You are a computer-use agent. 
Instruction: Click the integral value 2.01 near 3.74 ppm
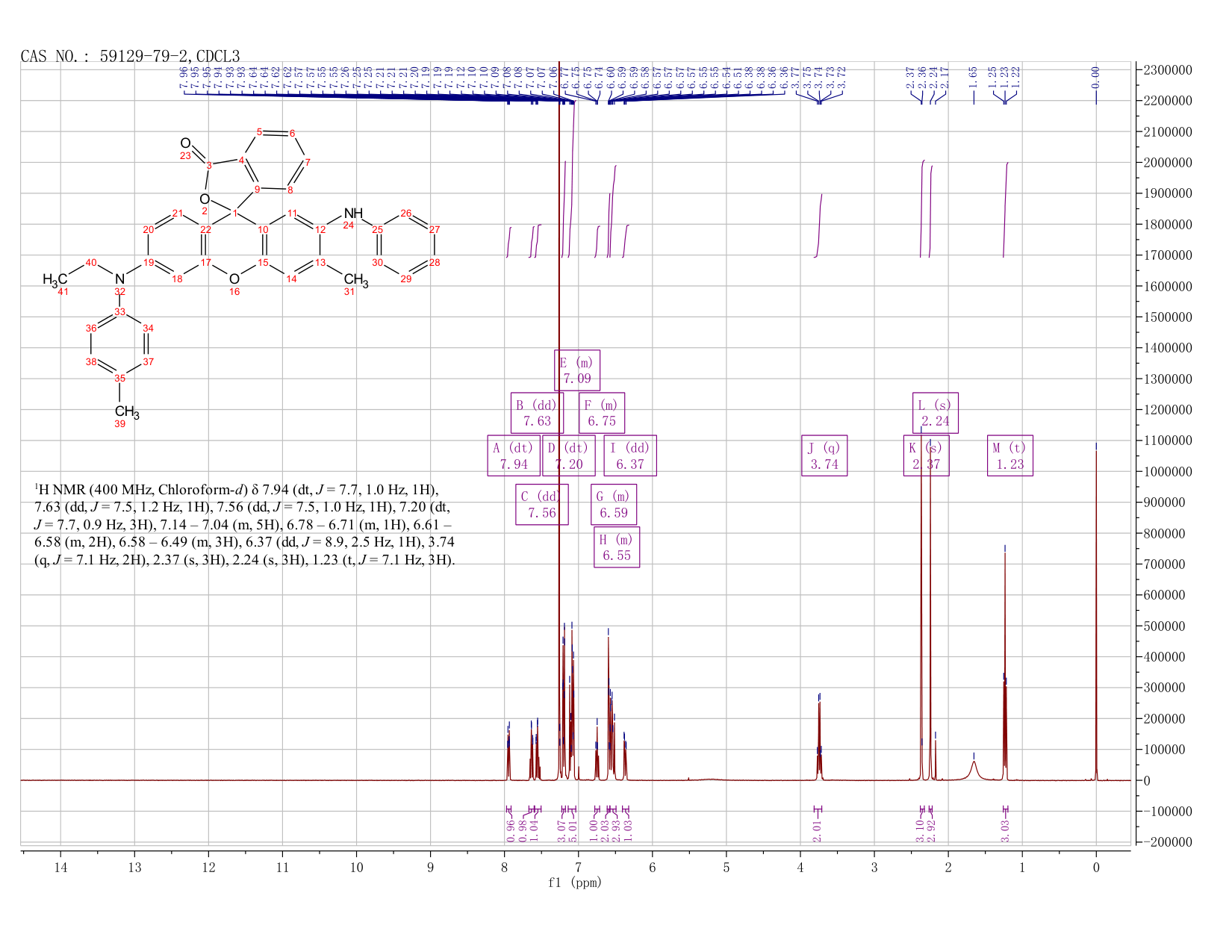tap(817, 830)
